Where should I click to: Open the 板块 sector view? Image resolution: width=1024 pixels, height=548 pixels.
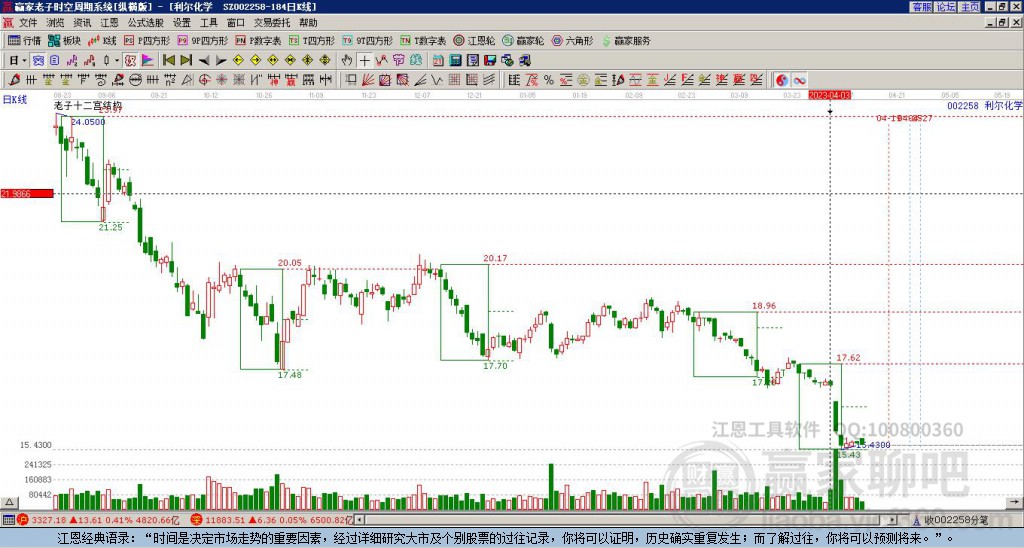coord(64,40)
